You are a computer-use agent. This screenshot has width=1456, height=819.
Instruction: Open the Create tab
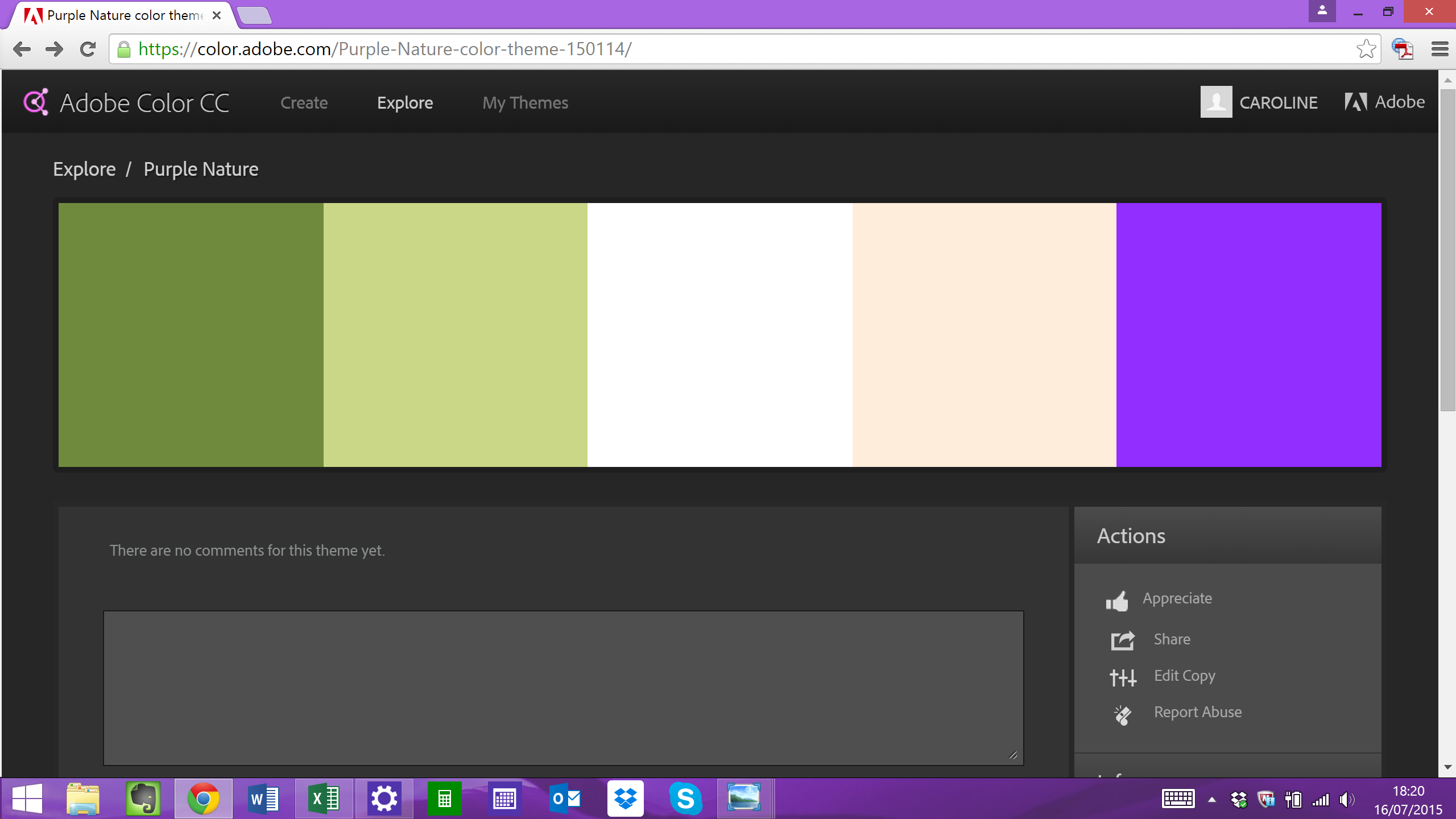pos(304,103)
